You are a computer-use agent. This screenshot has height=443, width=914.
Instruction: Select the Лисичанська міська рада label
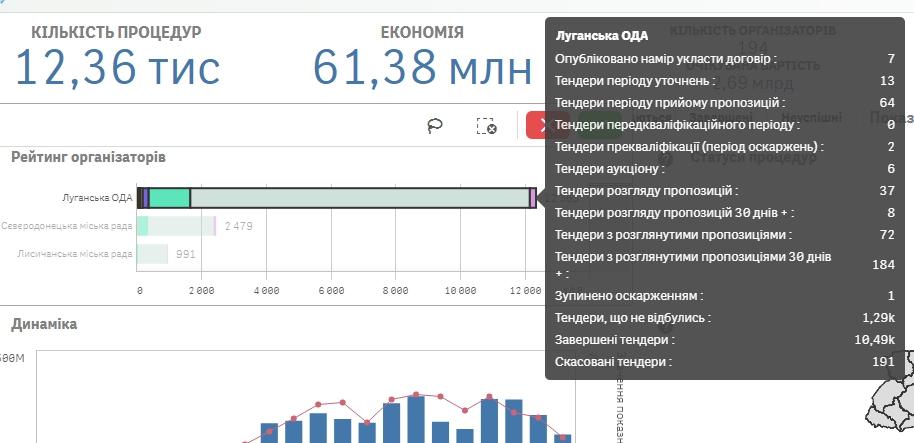(x=75, y=254)
